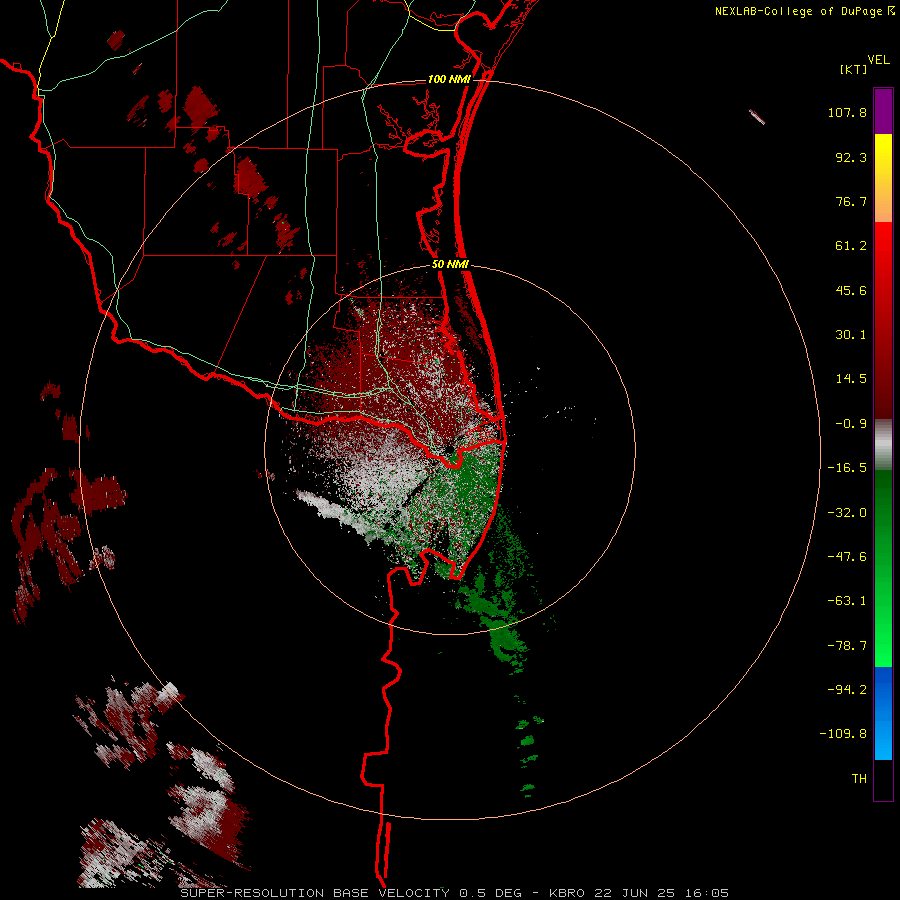Click the KBRO radar site center point
Screen dimensions: 900x900
coord(449,449)
